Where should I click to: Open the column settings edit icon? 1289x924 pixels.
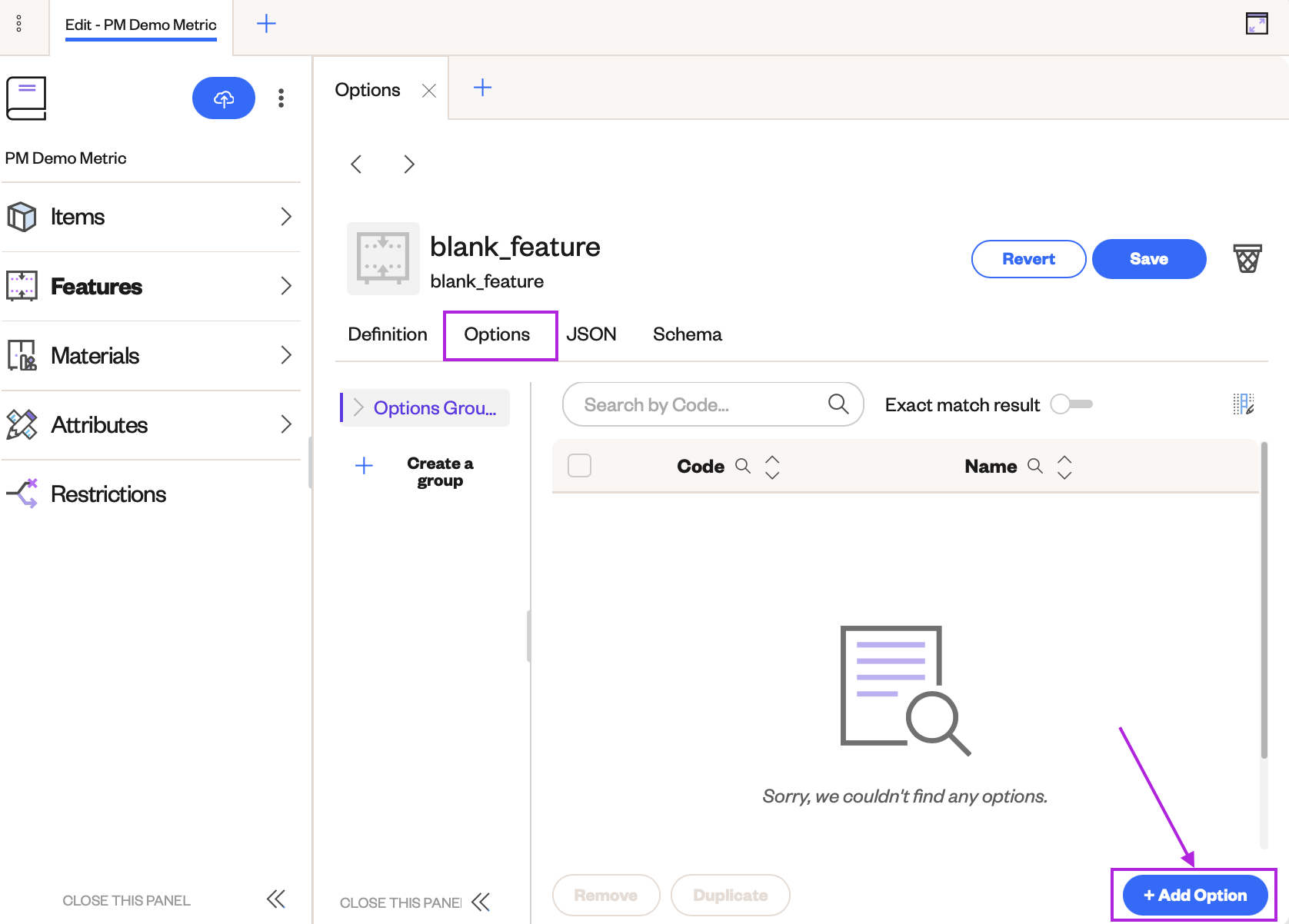1244,404
